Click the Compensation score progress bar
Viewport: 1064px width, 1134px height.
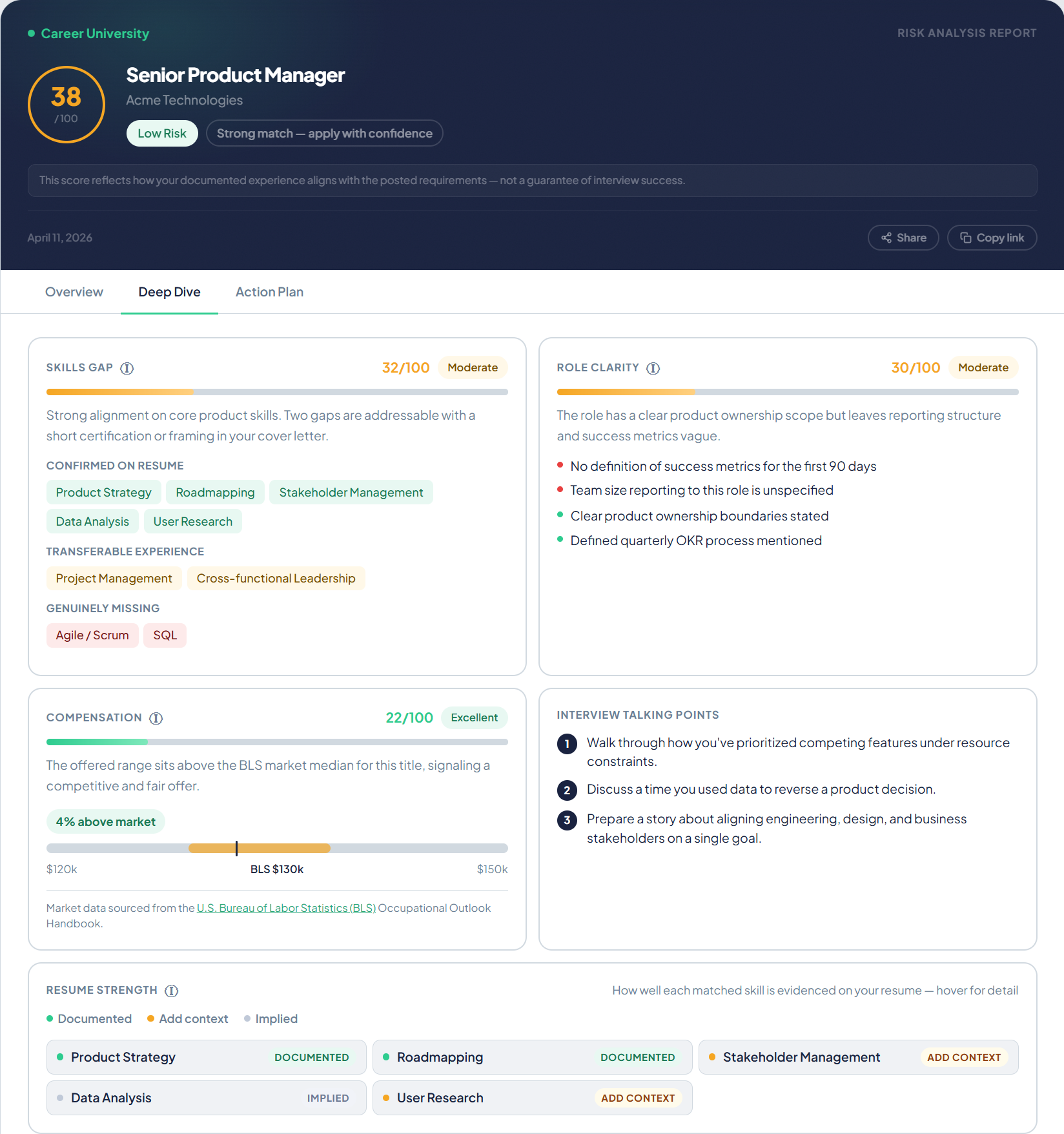coord(277,742)
